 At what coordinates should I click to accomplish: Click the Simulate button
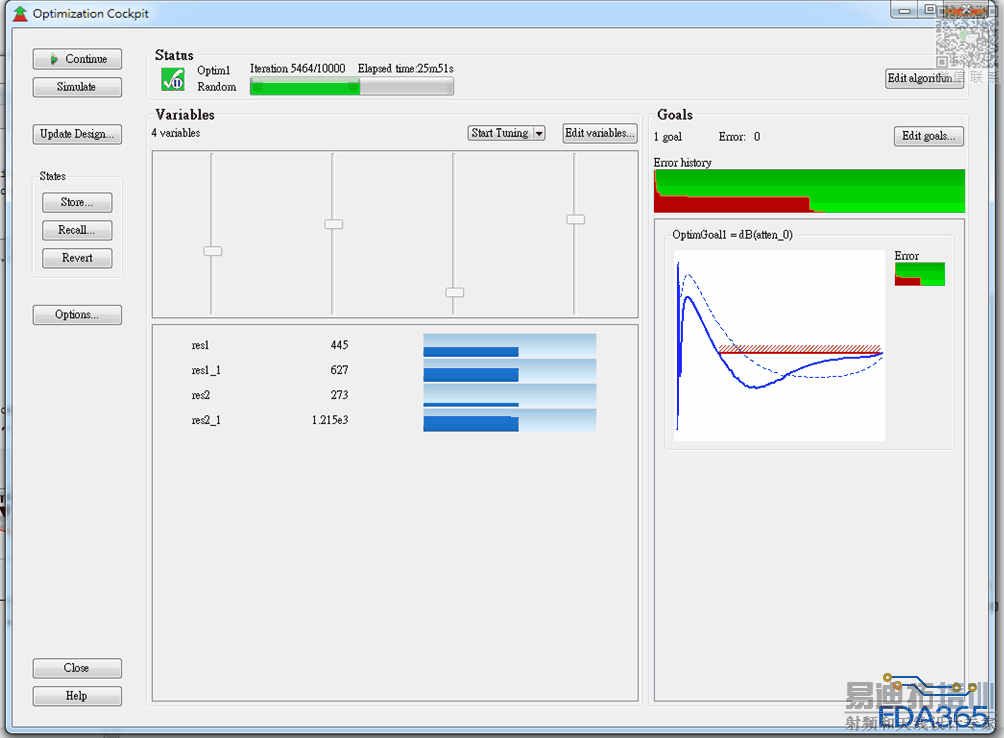(x=77, y=87)
